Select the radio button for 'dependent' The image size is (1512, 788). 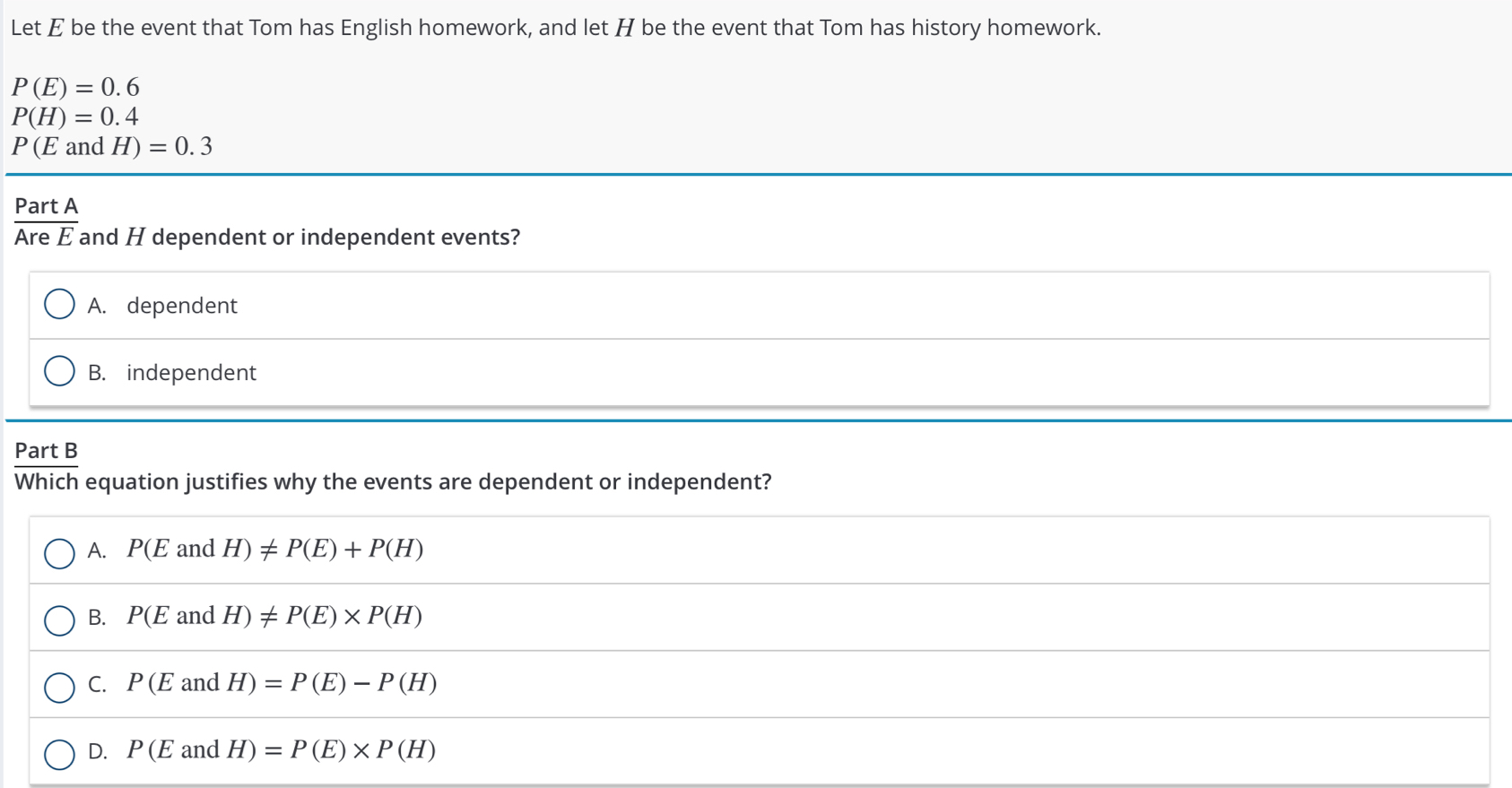point(59,304)
